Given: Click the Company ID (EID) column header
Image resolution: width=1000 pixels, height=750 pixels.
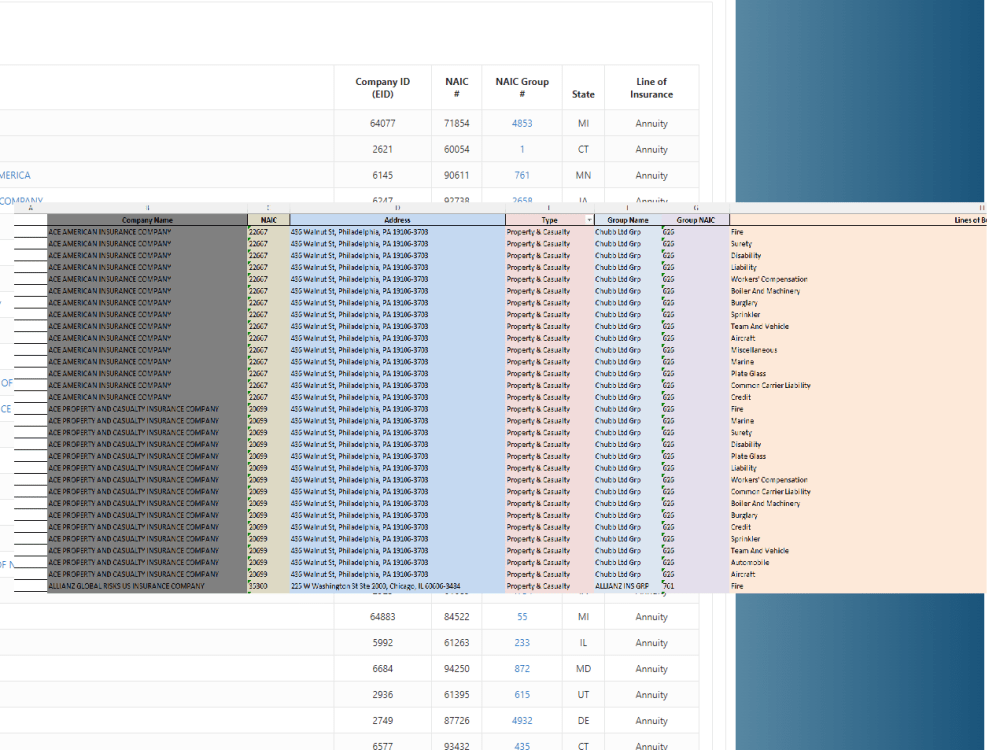Looking at the screenshot, I should (x=383, y=88).
